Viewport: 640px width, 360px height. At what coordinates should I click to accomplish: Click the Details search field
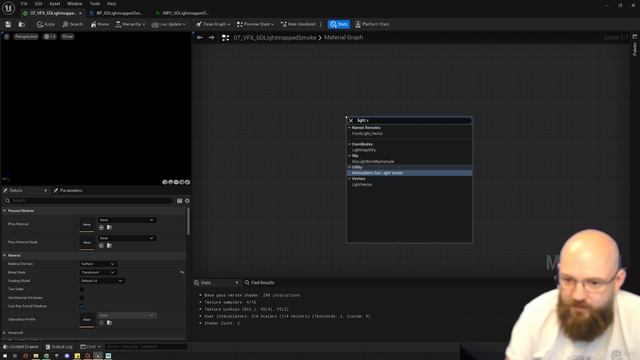(x=90, y=201)
